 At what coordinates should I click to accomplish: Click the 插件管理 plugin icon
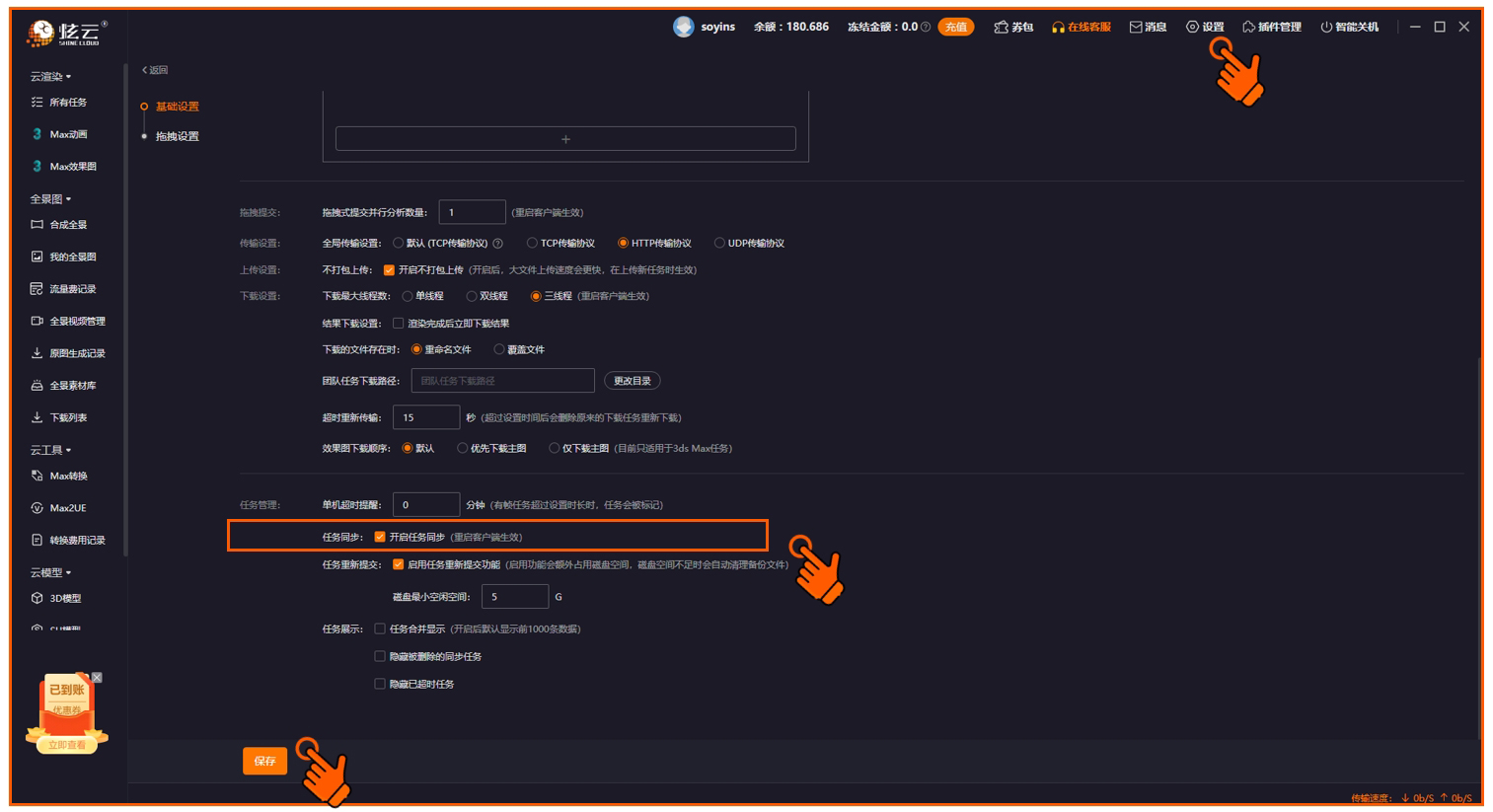(1248, 28)
